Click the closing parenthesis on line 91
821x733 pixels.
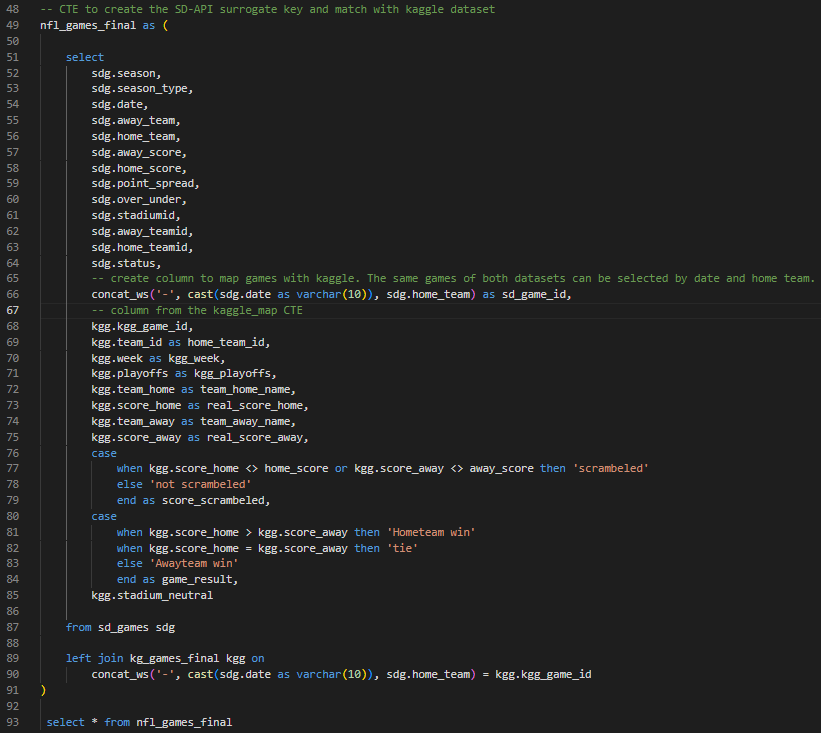tap(43, 690)
